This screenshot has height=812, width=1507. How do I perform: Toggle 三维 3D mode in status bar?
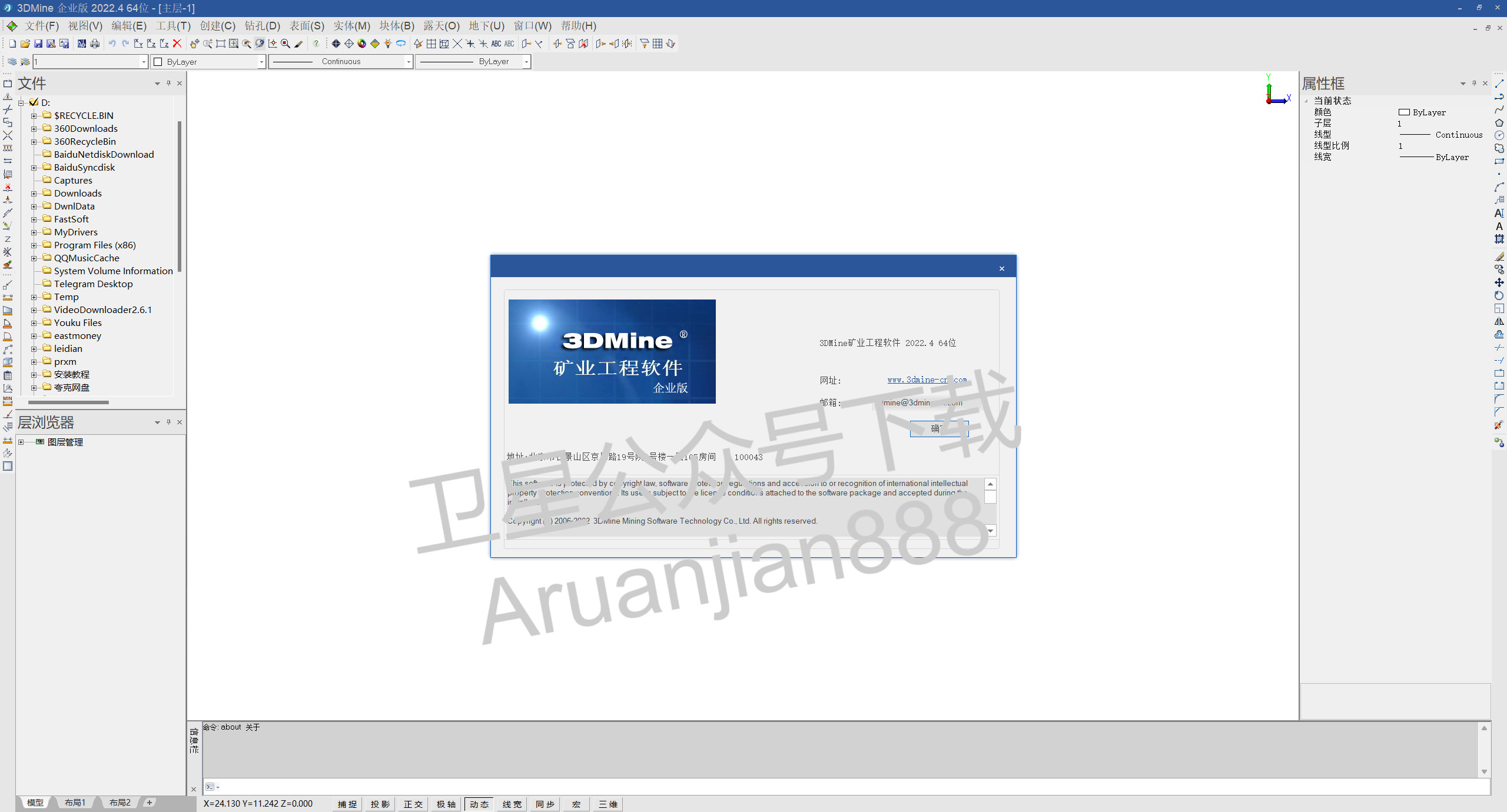click(x=609, y=804)
